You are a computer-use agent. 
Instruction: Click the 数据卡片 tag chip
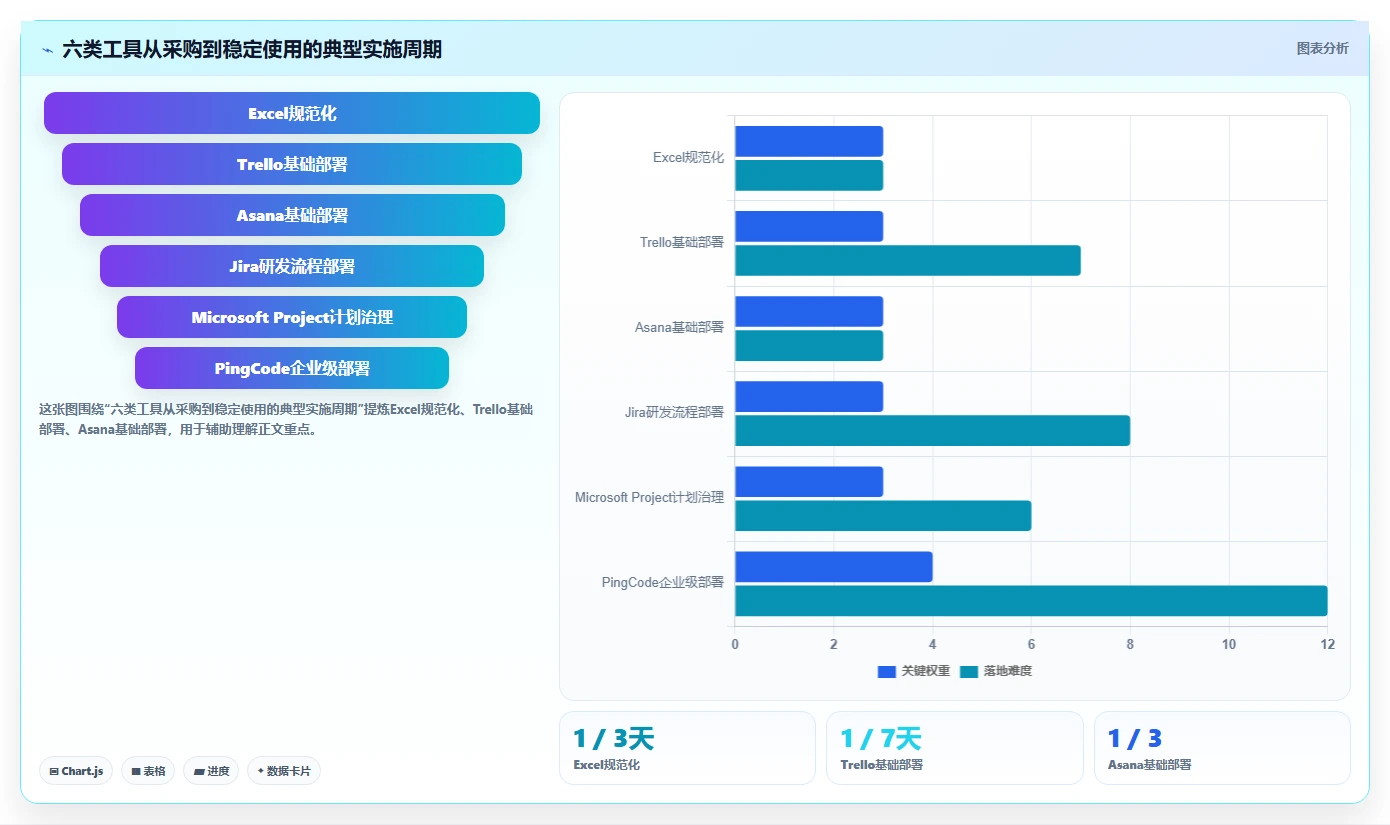[x=284, y=771]
